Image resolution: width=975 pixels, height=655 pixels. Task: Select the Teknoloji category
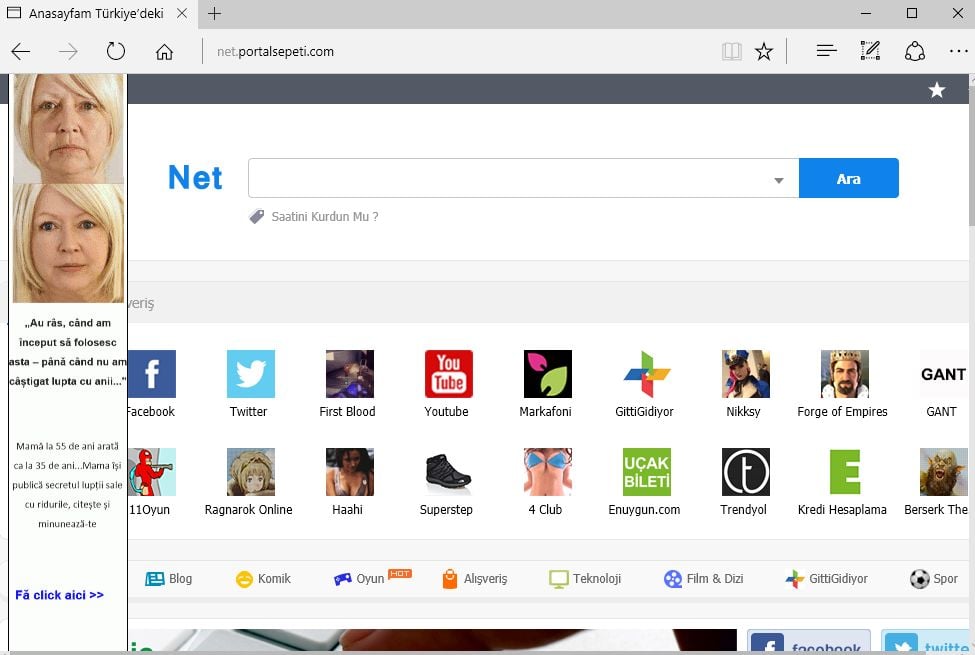pos(585,578)
